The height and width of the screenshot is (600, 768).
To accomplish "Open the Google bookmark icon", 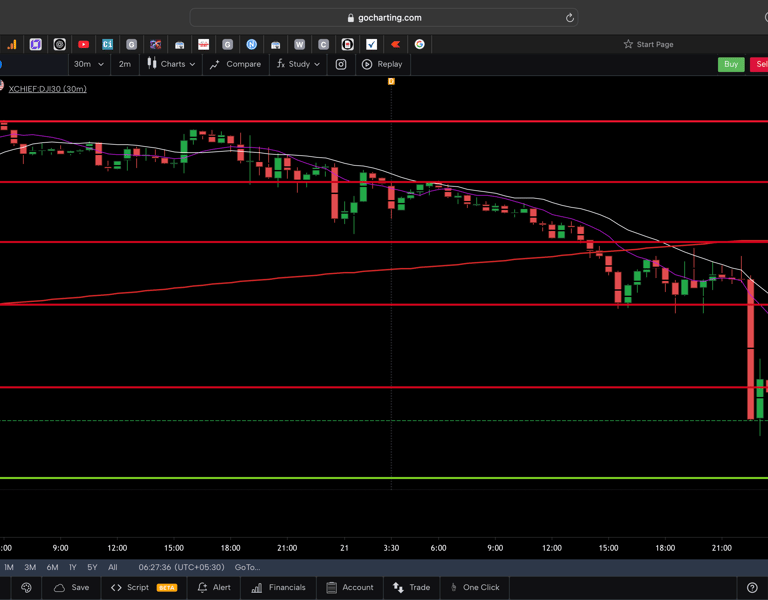I will pos(420,45).
